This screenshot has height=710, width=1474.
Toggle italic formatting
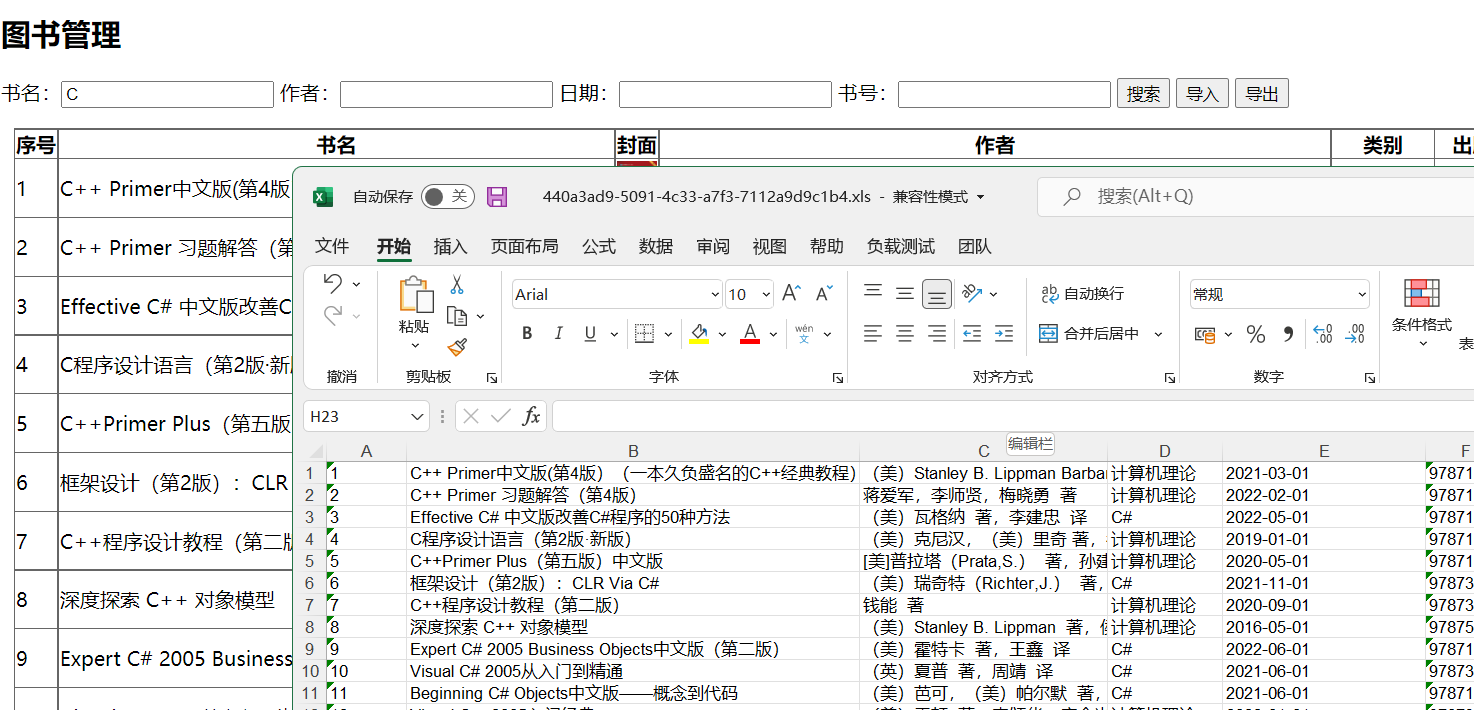tap(558, 333)
